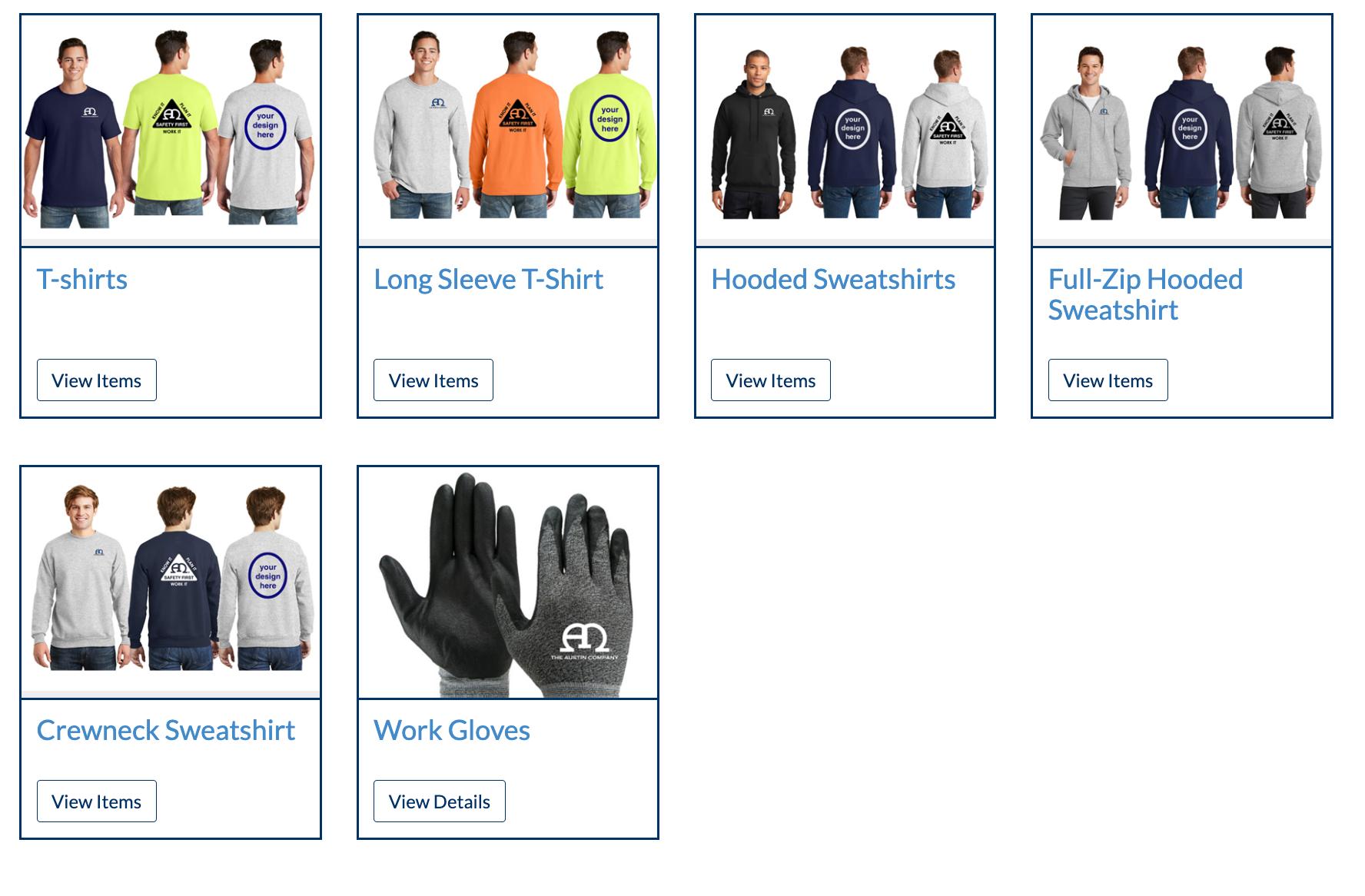Follow the Work Gloves title link
This screenshot has width=1365, height=896.
[452, 730]
